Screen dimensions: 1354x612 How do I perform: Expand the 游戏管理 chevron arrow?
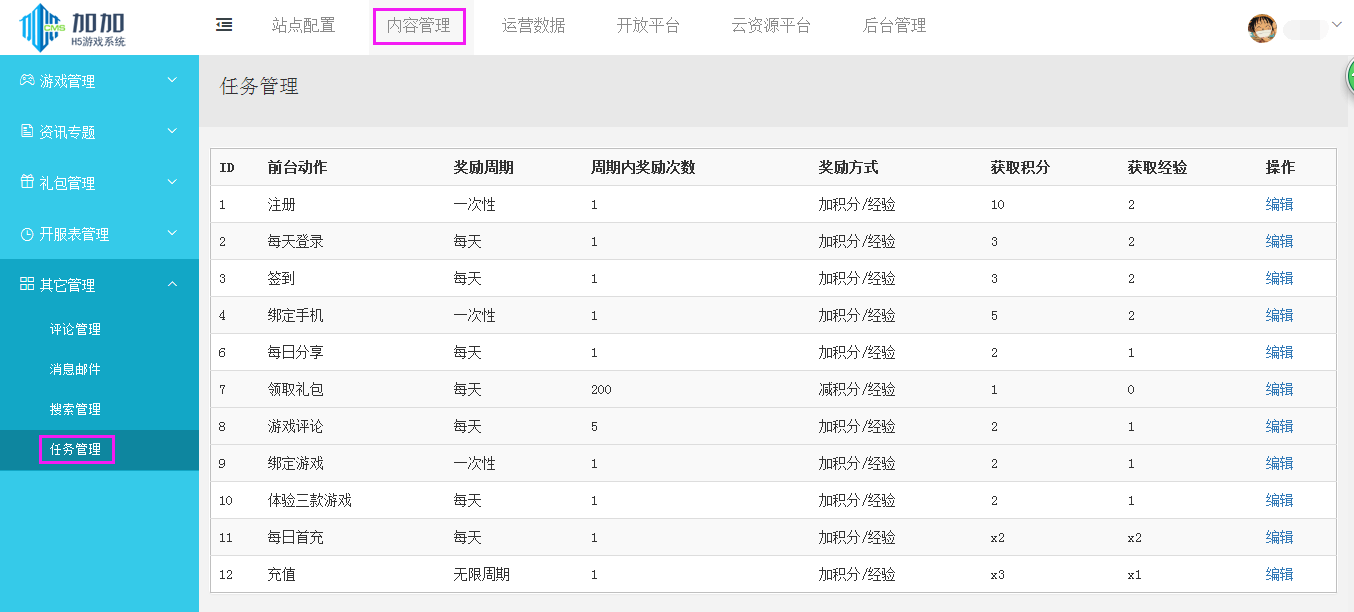[x=172, y=81]
